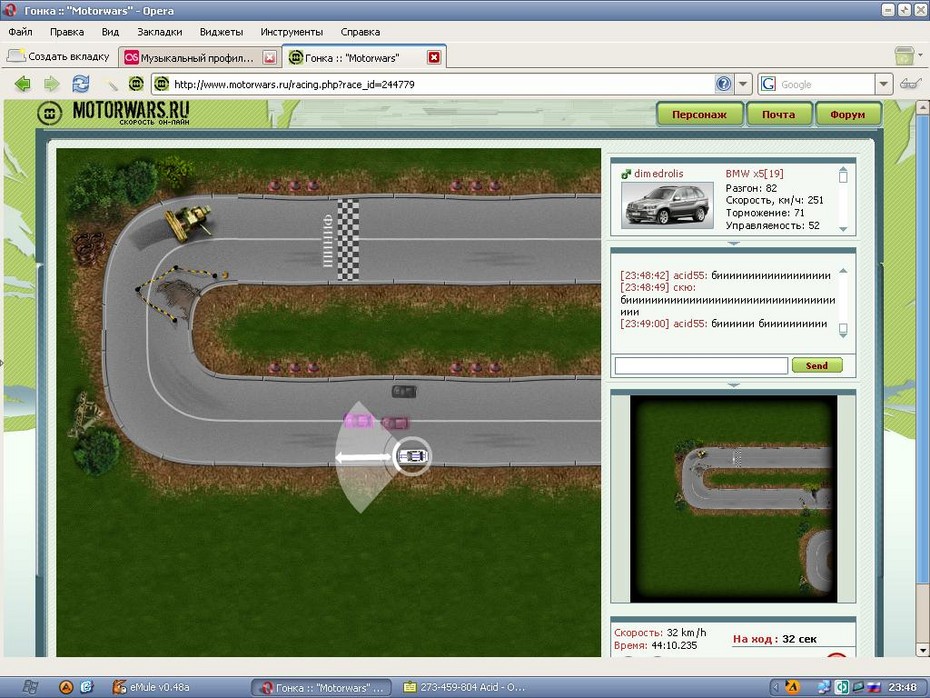Viewport: 930px width, 698px height.
Task: Send the chat message with Send
Action: (817, 366)
